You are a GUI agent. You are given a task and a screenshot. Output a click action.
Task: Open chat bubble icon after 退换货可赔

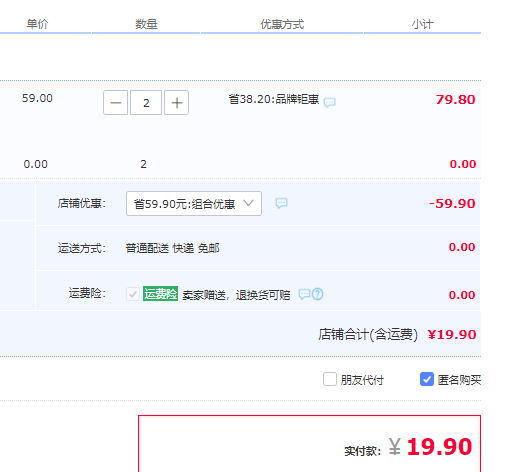click(x=304, y=294)
